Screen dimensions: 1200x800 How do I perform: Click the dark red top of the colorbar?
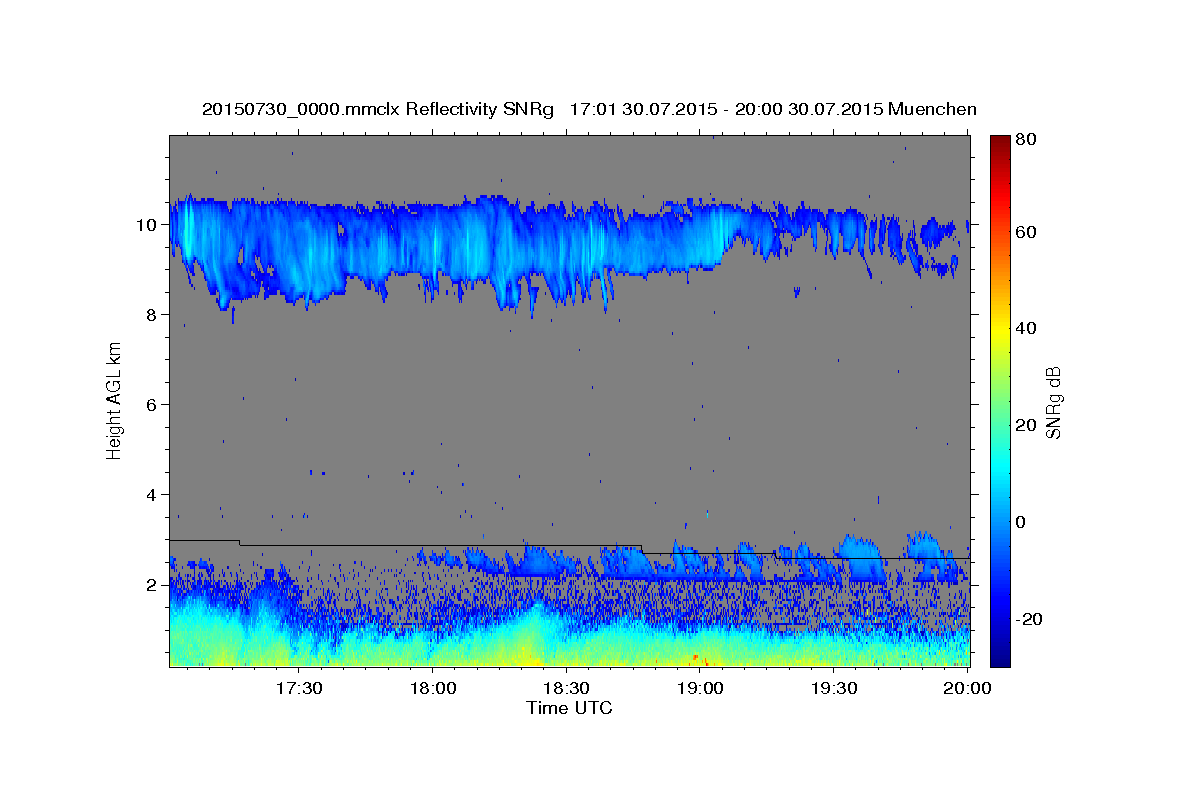click(x=1000, y=142)
